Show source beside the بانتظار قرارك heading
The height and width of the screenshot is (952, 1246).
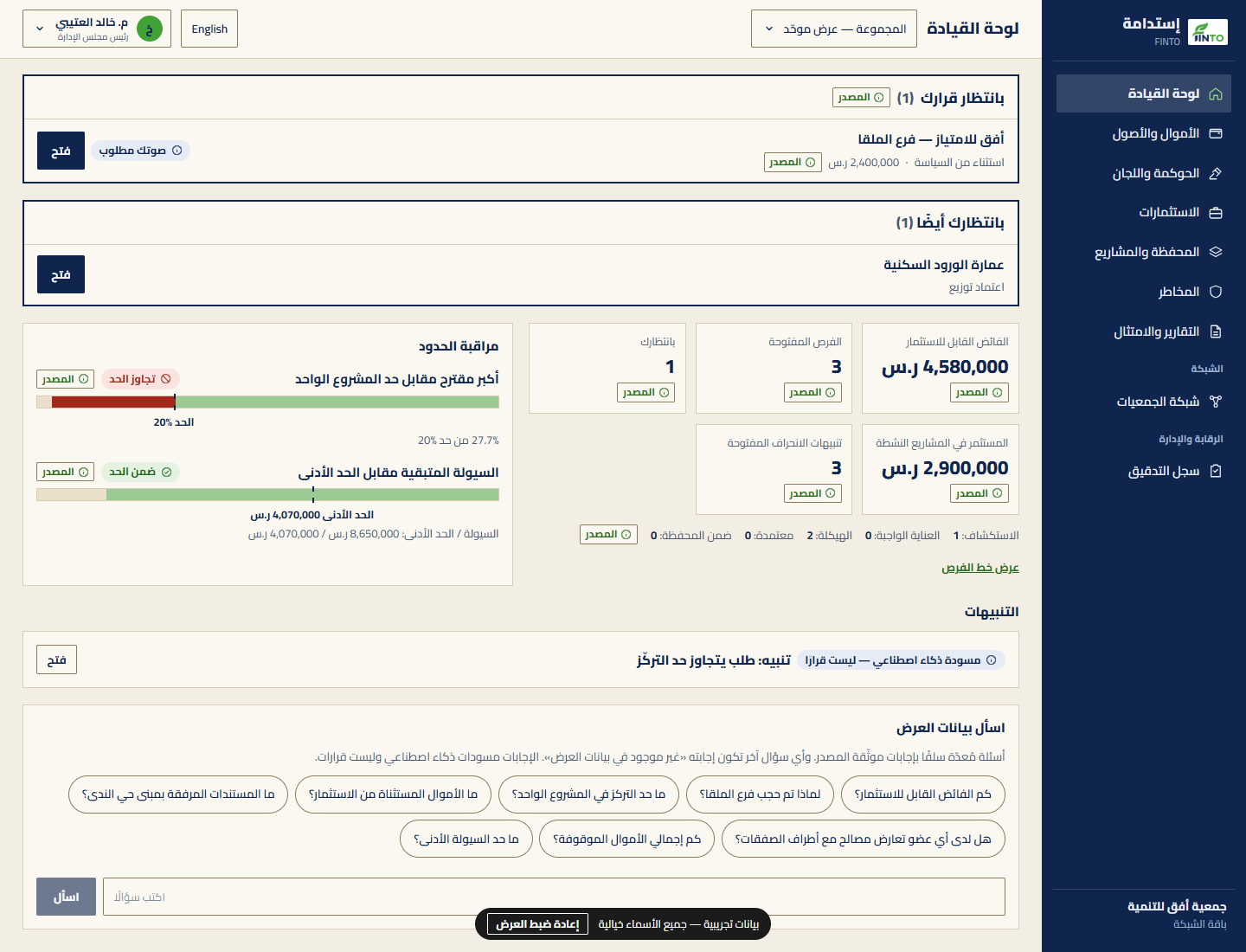861,97
